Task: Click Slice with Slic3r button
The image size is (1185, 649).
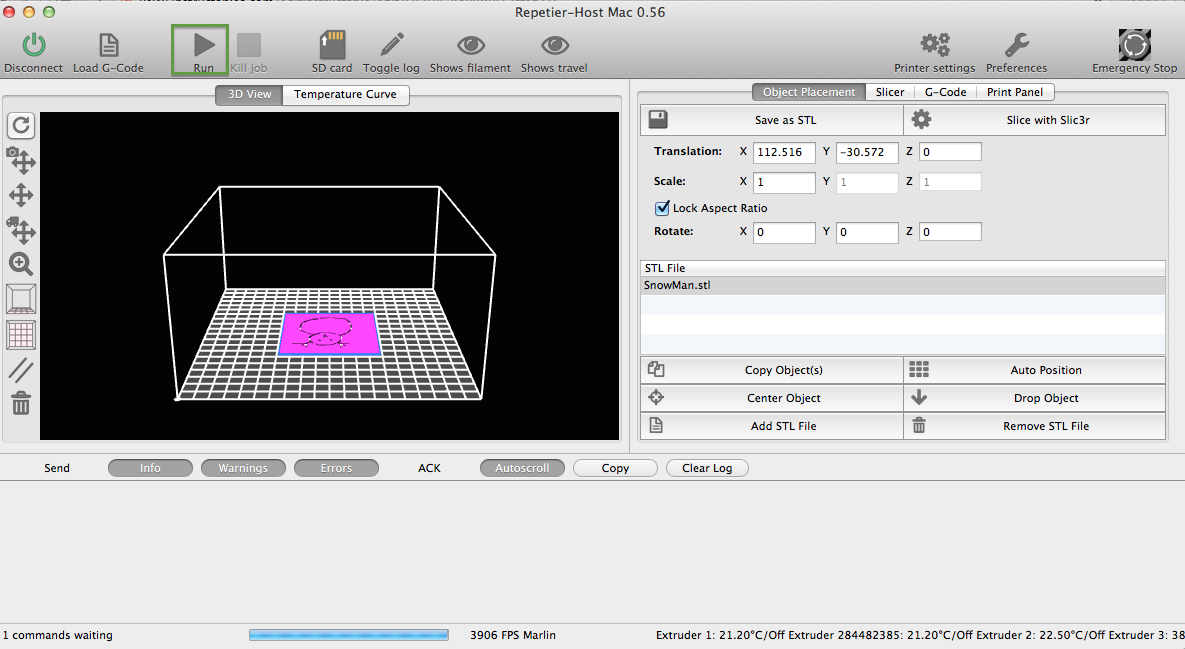Action: coord(1035,120)
